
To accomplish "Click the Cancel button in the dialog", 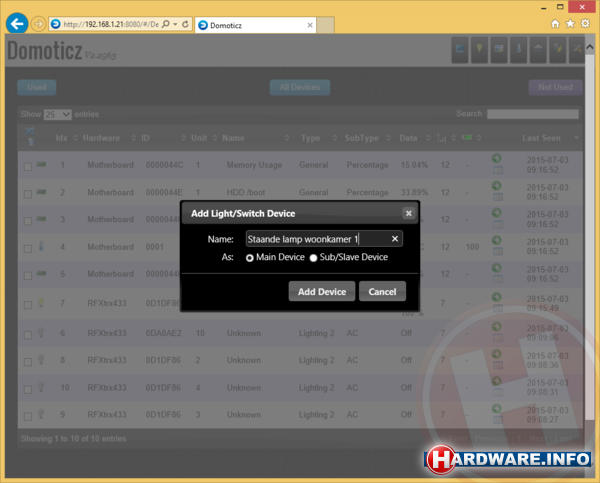I will 382,292.
